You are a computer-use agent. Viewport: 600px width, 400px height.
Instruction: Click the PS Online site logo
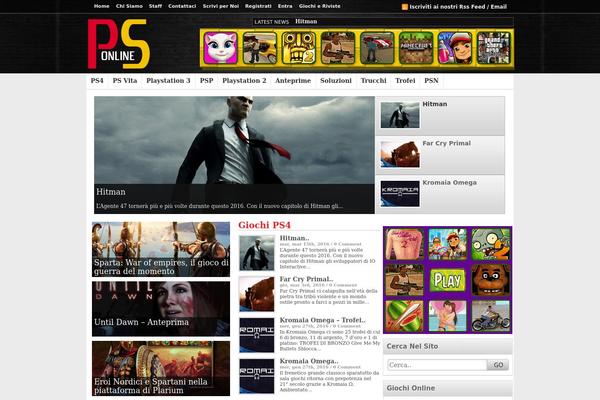coord(119,44)
